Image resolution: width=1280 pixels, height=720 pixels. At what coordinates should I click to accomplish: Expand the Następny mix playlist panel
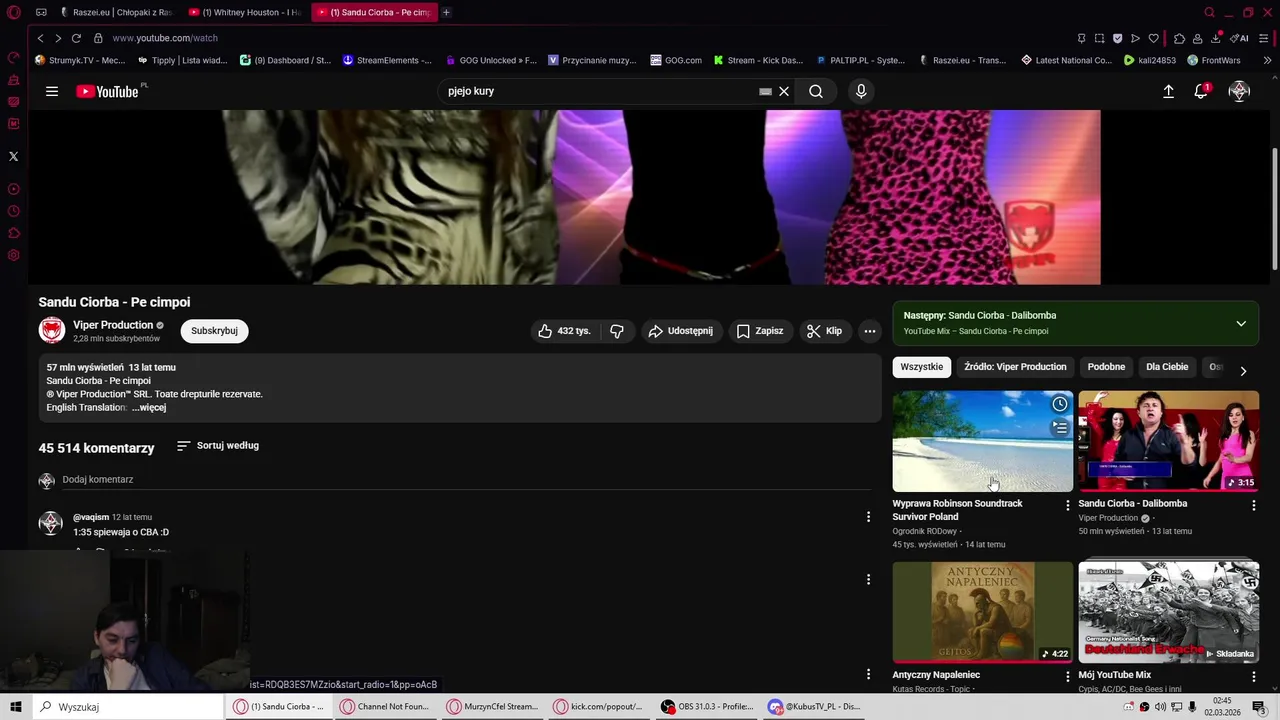click(1241, 323)
